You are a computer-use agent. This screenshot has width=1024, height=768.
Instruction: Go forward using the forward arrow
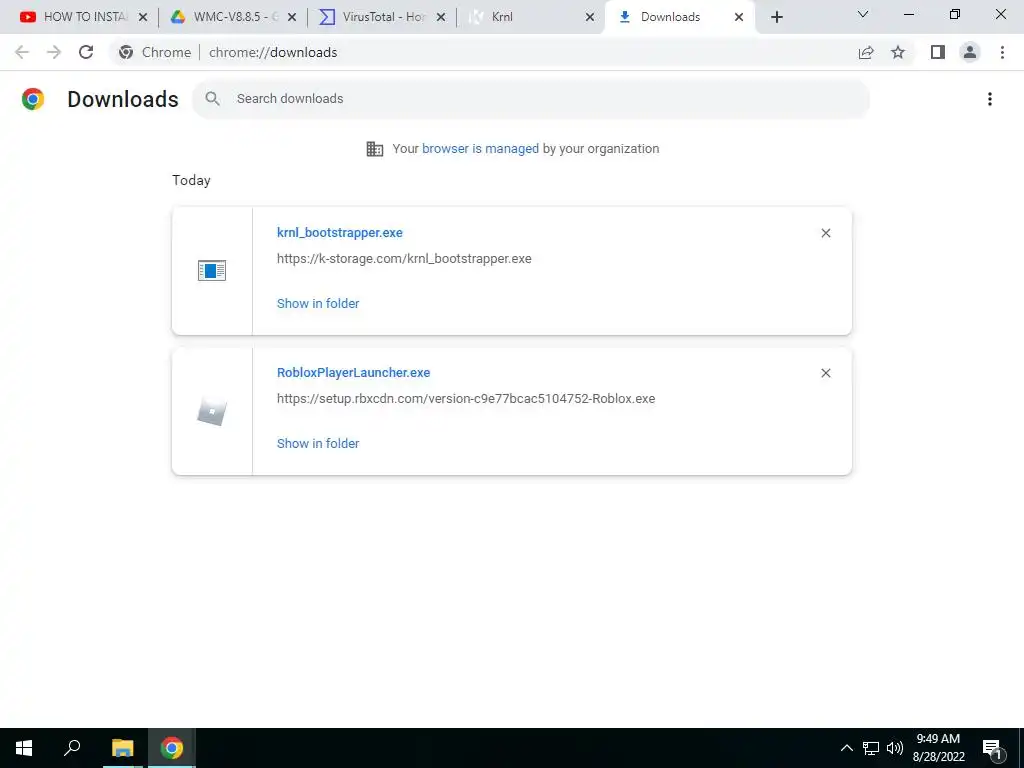(54, 52)
